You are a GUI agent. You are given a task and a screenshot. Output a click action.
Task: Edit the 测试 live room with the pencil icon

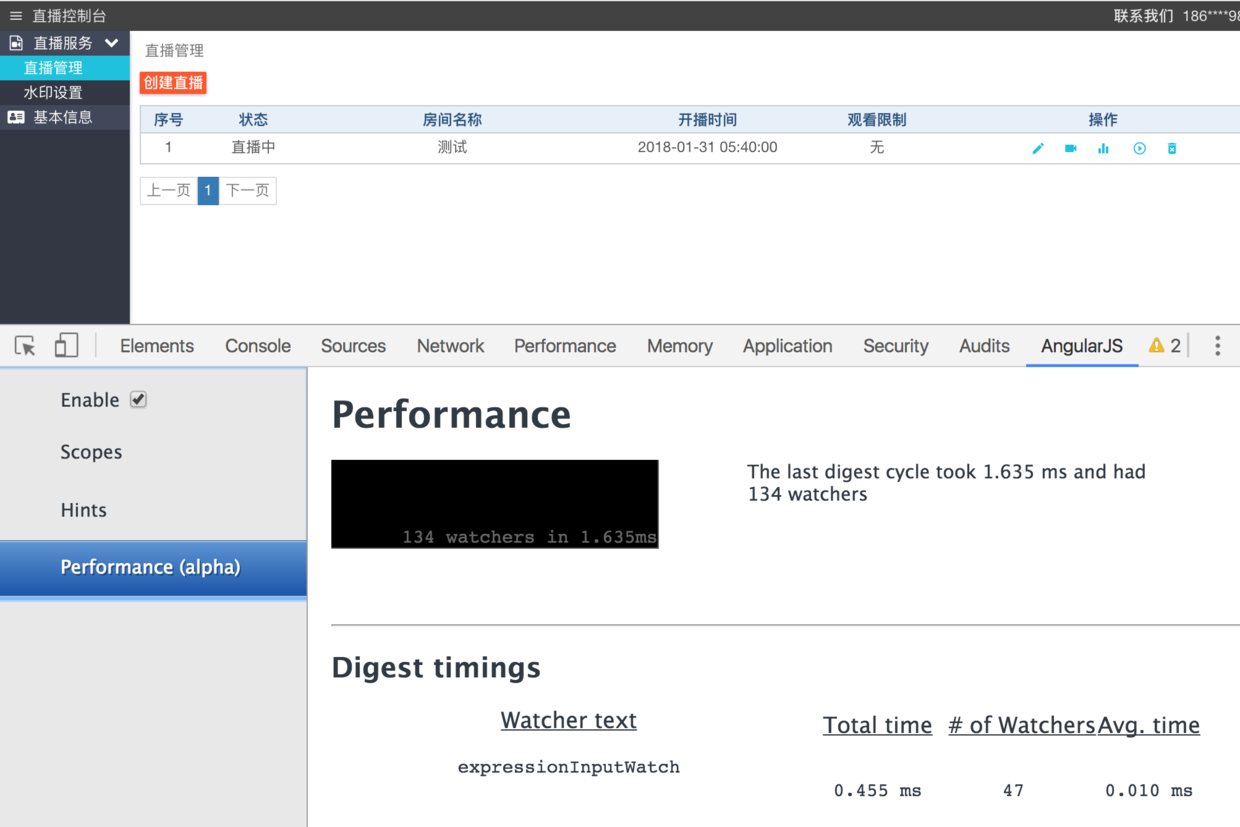(1038, 147)
